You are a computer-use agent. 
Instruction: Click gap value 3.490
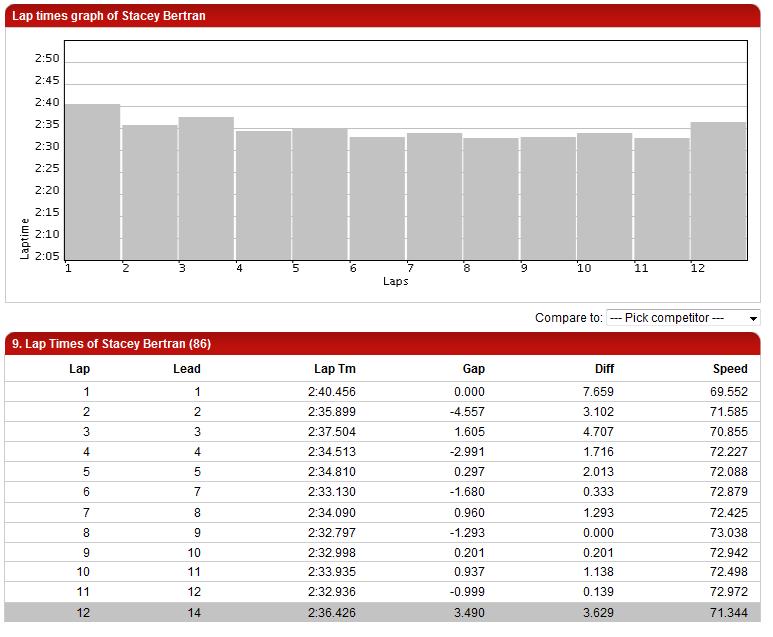coord(469,613)
